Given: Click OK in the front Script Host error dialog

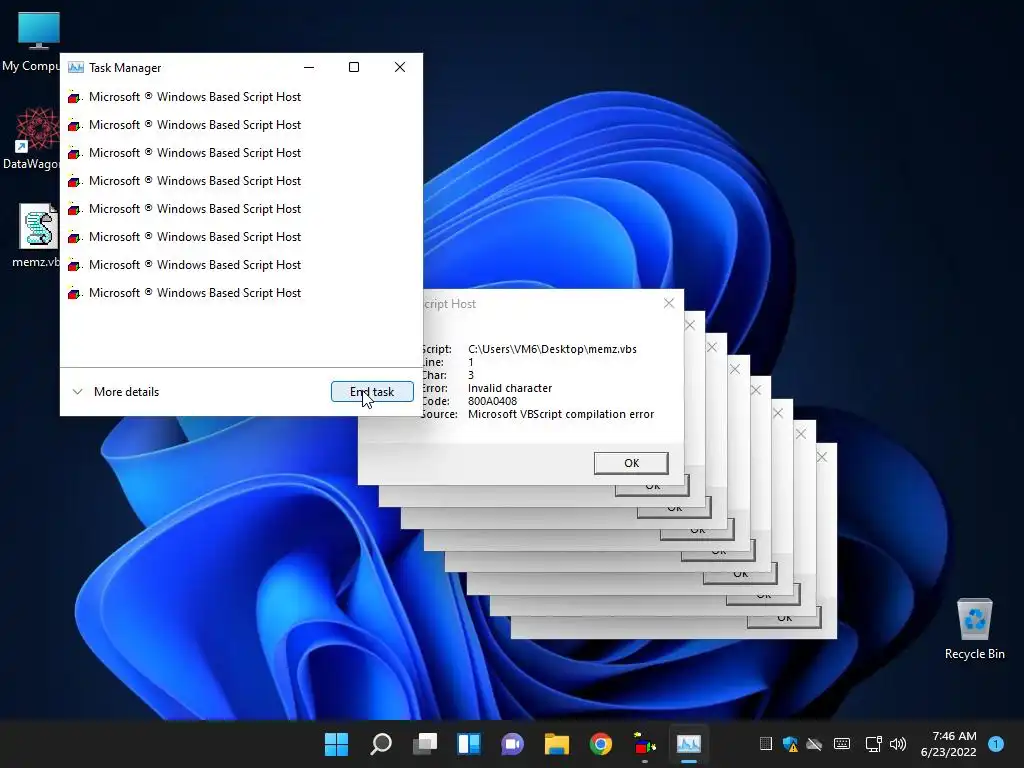Looking at the screenshot, I should coord(631,463).
